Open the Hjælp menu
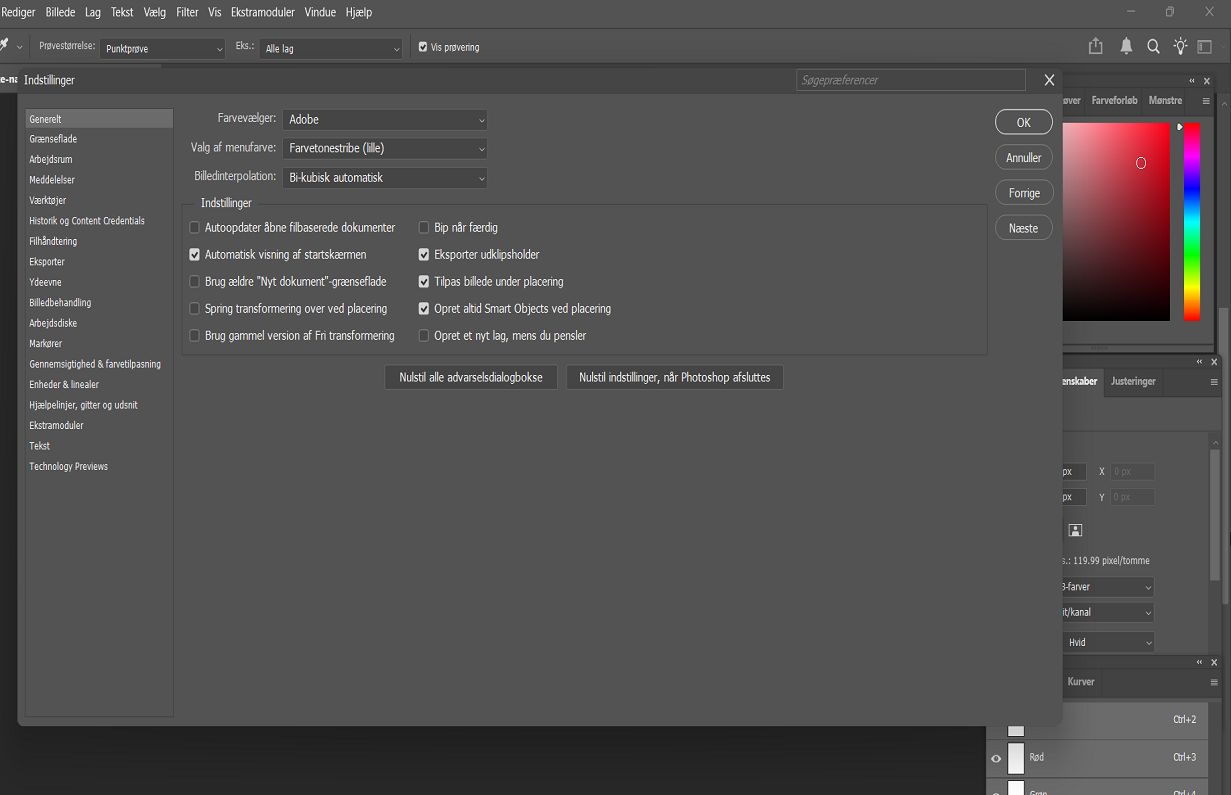Viewport: 1231px width, 795px height. (x=359, y=12)
